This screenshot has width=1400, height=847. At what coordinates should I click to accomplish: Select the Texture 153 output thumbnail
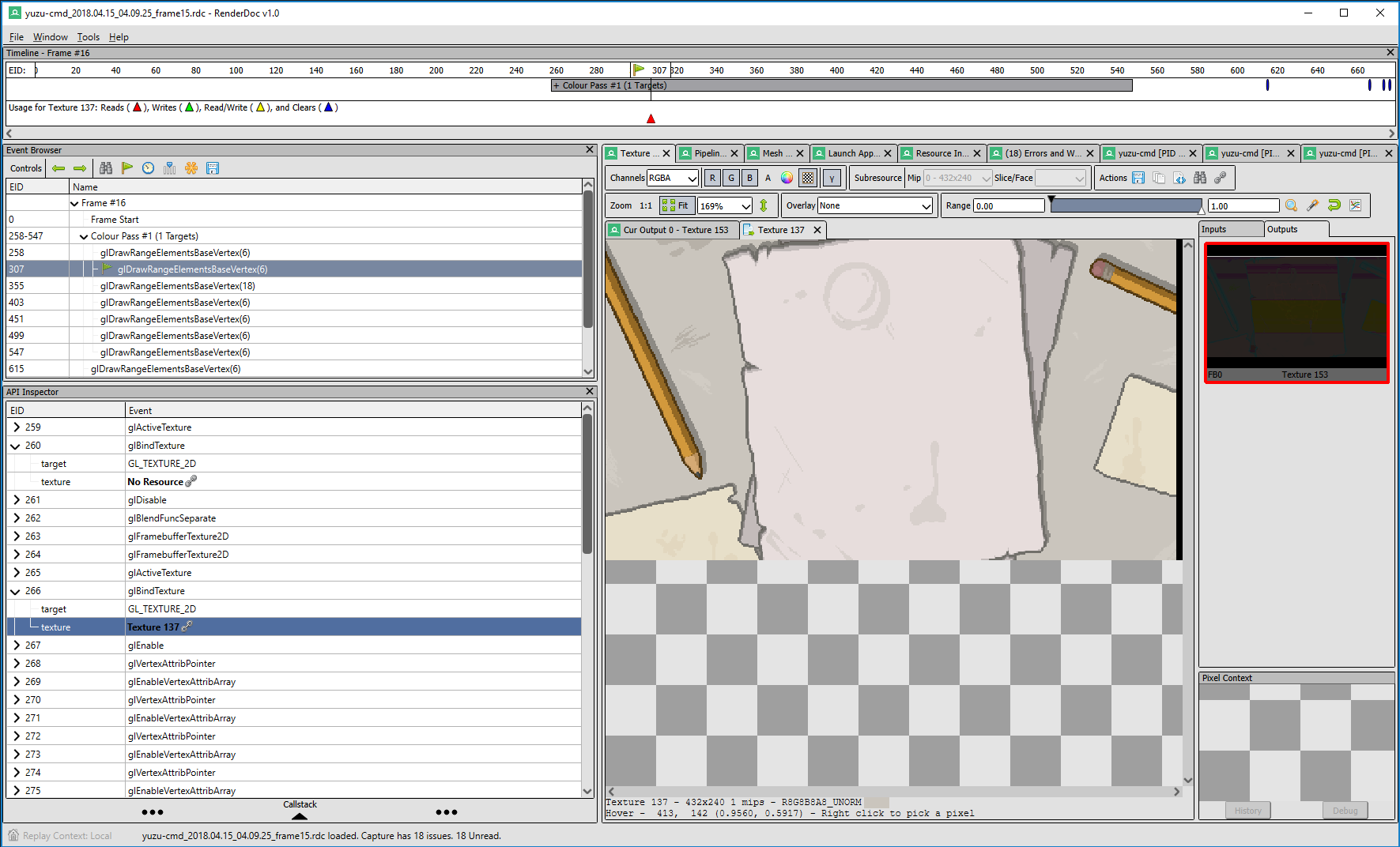1296,312
